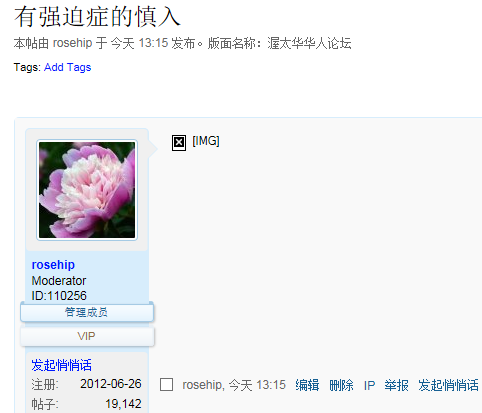The image size is (482, 413).
Task: Click 发起悄悄话 in the post footer
Action: (x=448, y=385)
